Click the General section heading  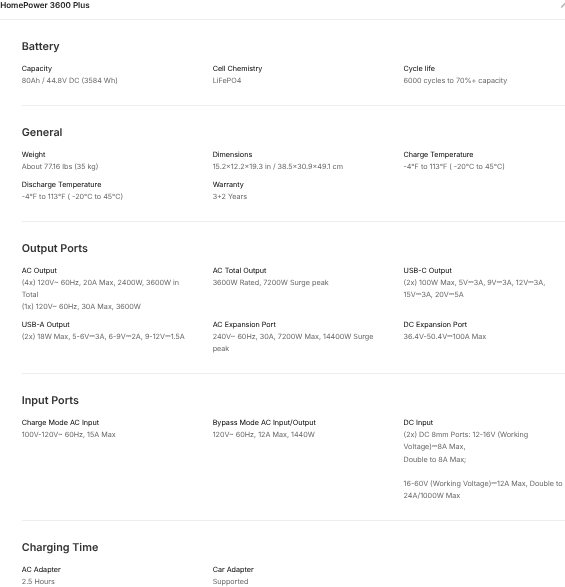coord(42,132)
